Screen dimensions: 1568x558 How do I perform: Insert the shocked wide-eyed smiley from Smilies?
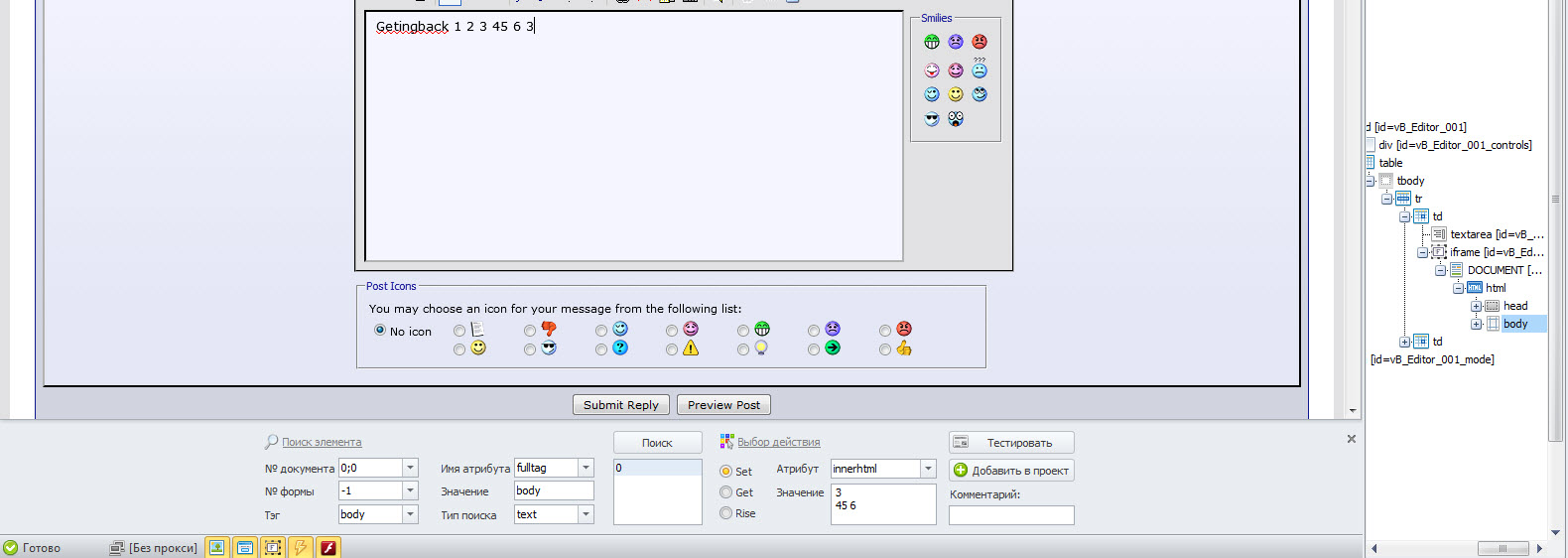(x=956, y=118)
